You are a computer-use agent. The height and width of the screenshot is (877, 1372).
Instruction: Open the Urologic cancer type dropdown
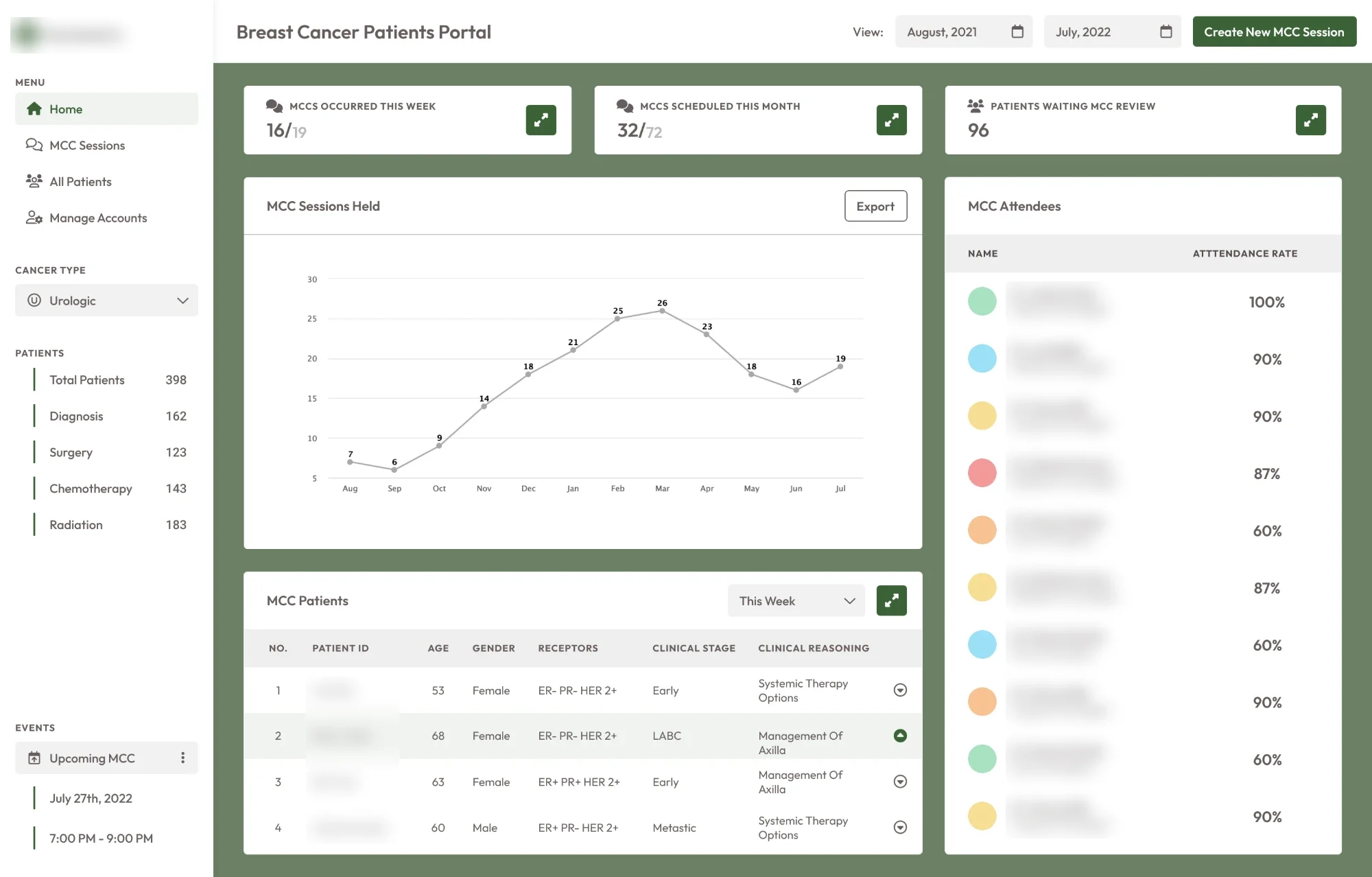[x=106, y=301]
